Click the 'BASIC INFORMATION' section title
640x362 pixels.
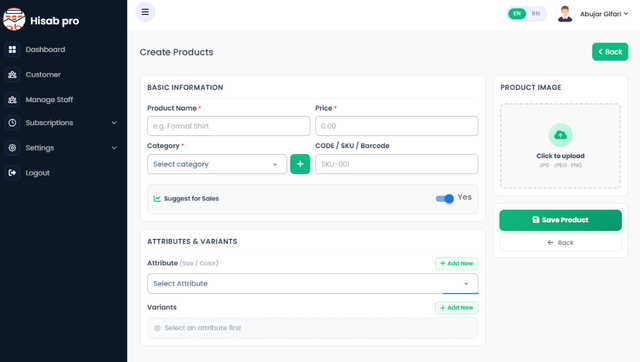click(x=185, y=87)
